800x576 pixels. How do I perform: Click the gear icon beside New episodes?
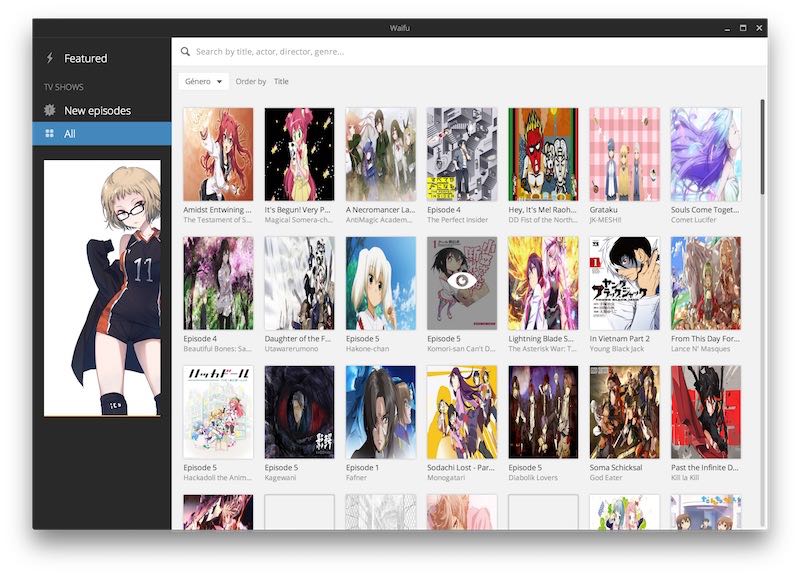pyautogui.click(x=49, y=110)
